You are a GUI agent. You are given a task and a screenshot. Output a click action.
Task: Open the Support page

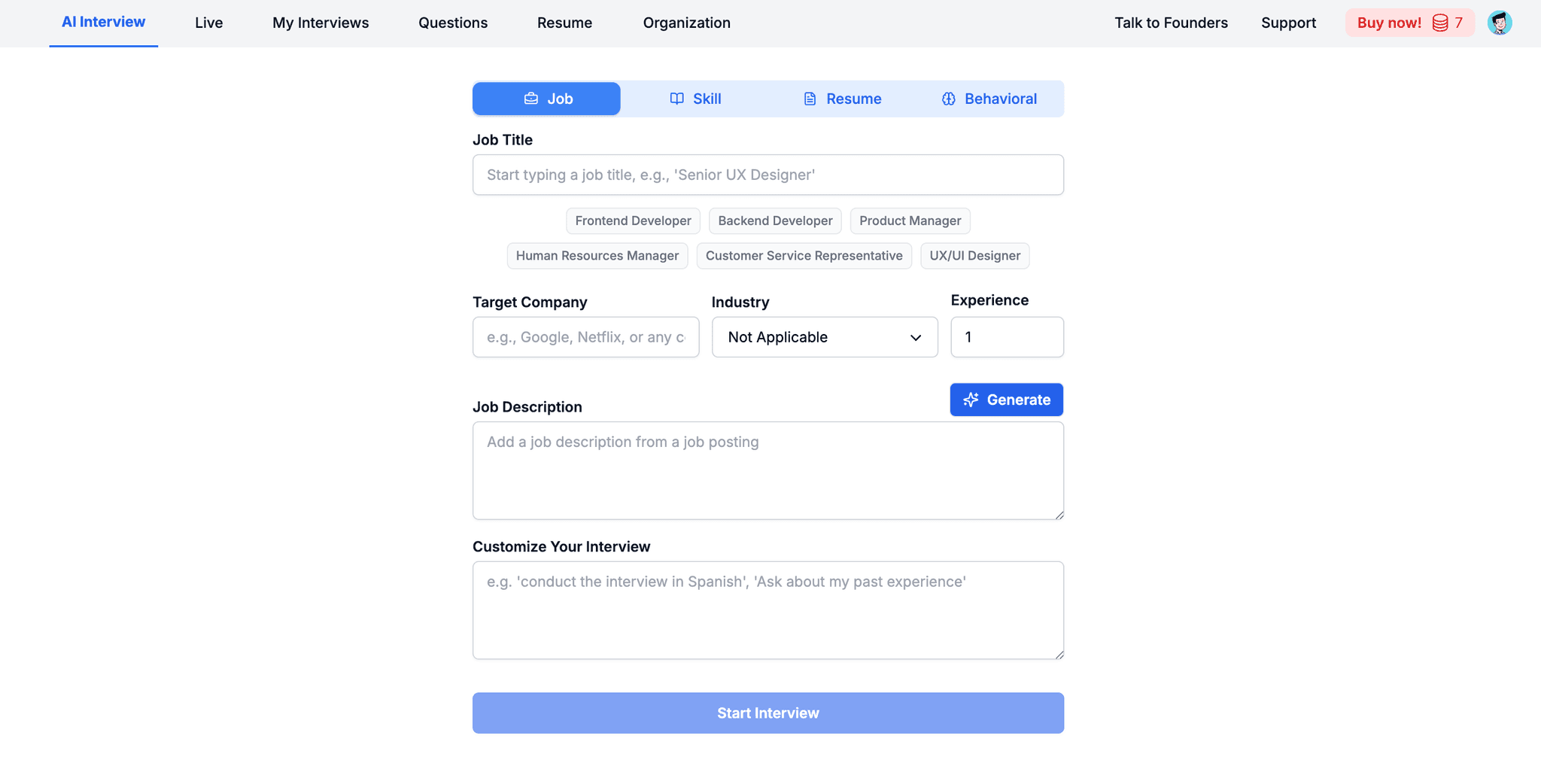click(1288, 23)
